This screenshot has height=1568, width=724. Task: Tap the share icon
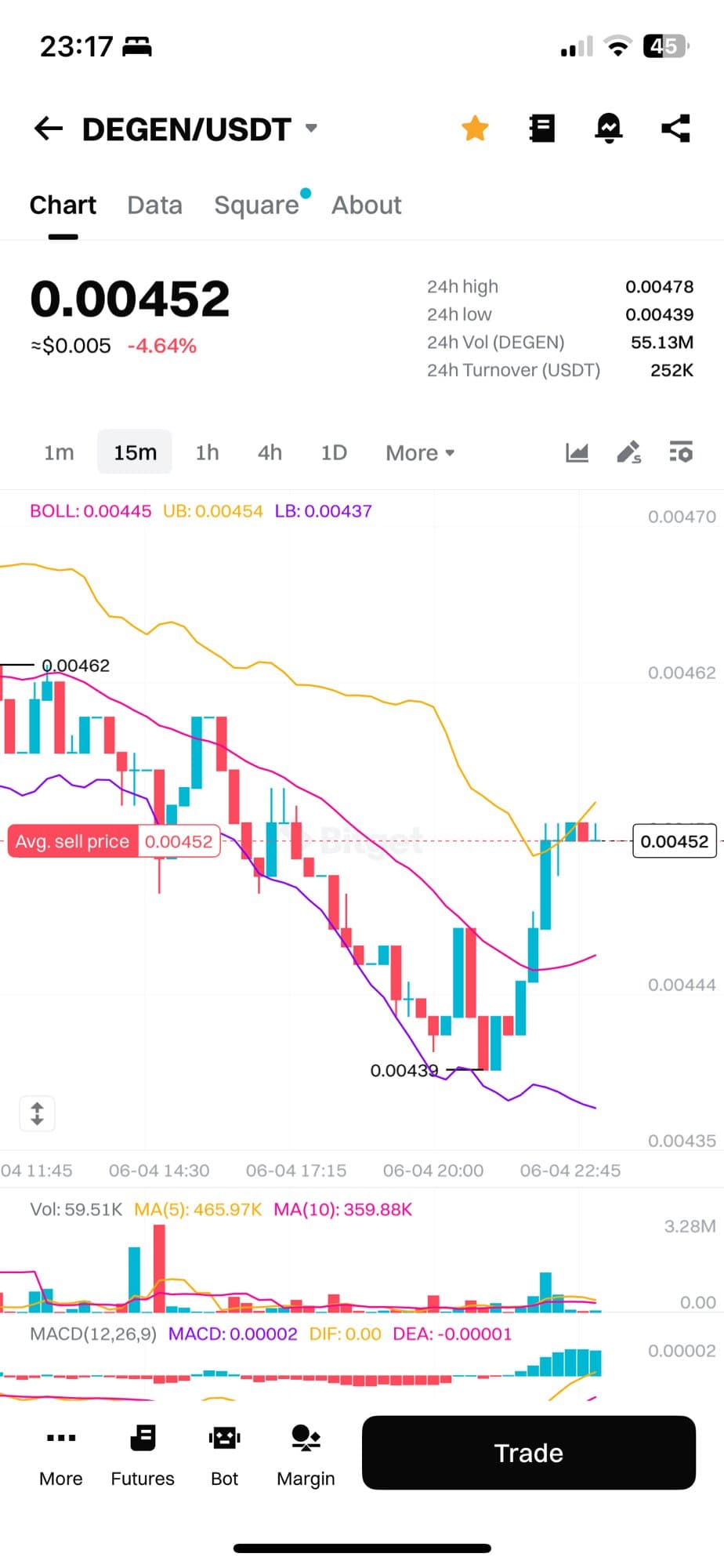click(675, 129)
